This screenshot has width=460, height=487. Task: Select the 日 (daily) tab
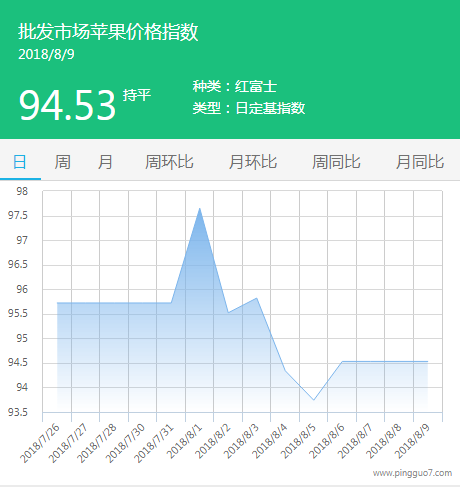click(x=20, y=162)
